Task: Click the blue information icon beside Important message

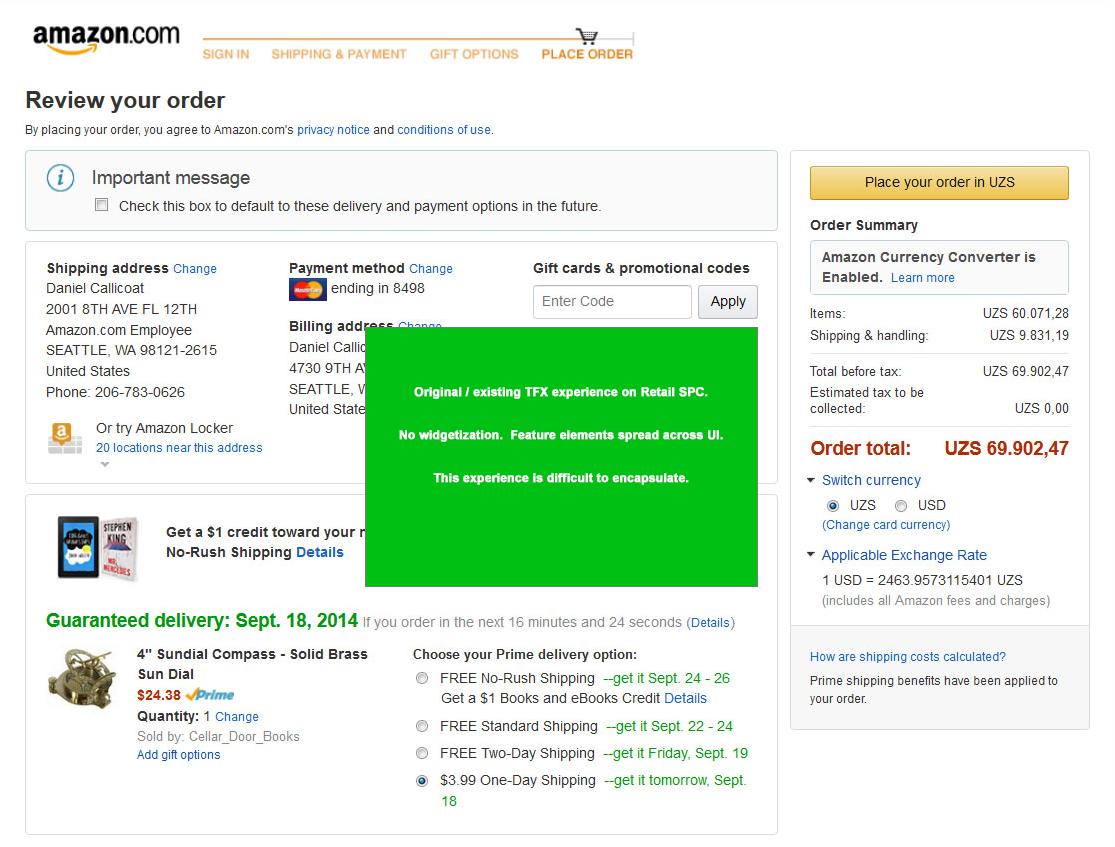Action: (x=60, y=178)
